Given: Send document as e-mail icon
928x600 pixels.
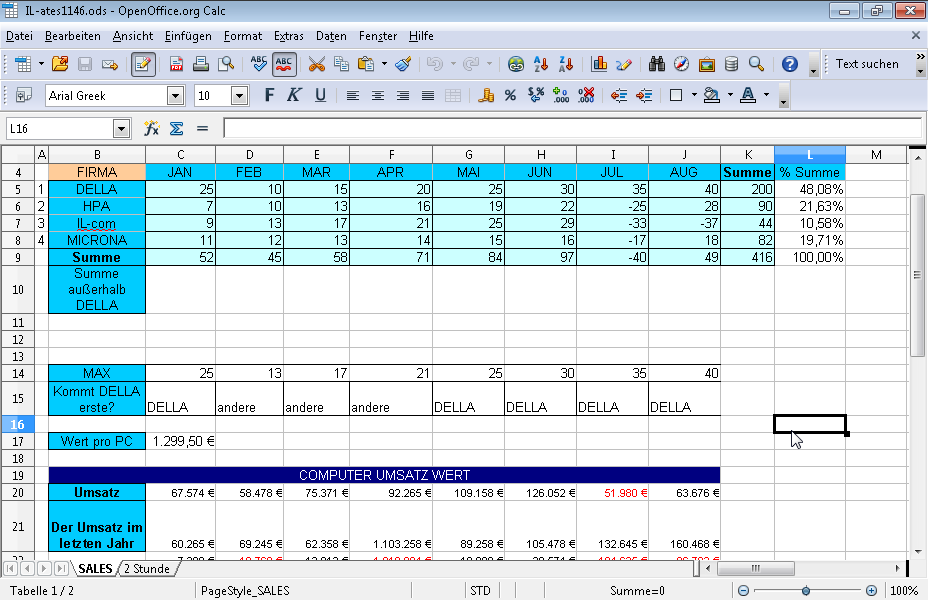Looking at the screenshot, I should pyautogui.click(x=110, y=64).
